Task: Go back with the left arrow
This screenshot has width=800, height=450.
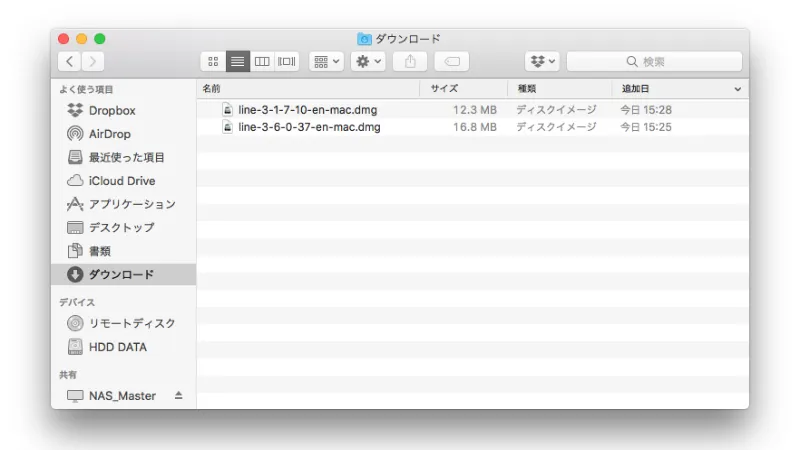Action: 70,62
